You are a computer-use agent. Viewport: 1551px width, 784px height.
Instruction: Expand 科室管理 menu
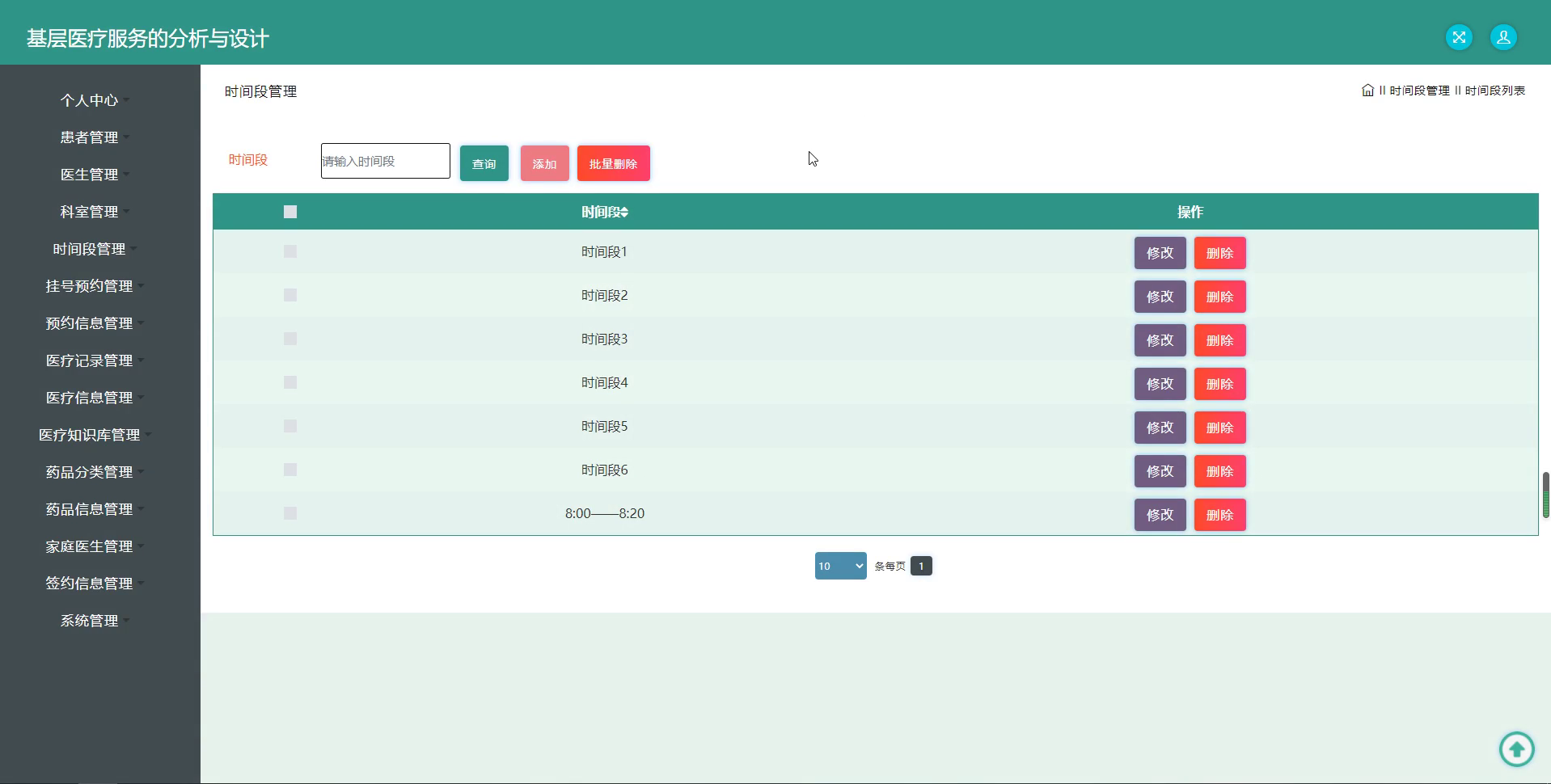(x=95, y=212)
